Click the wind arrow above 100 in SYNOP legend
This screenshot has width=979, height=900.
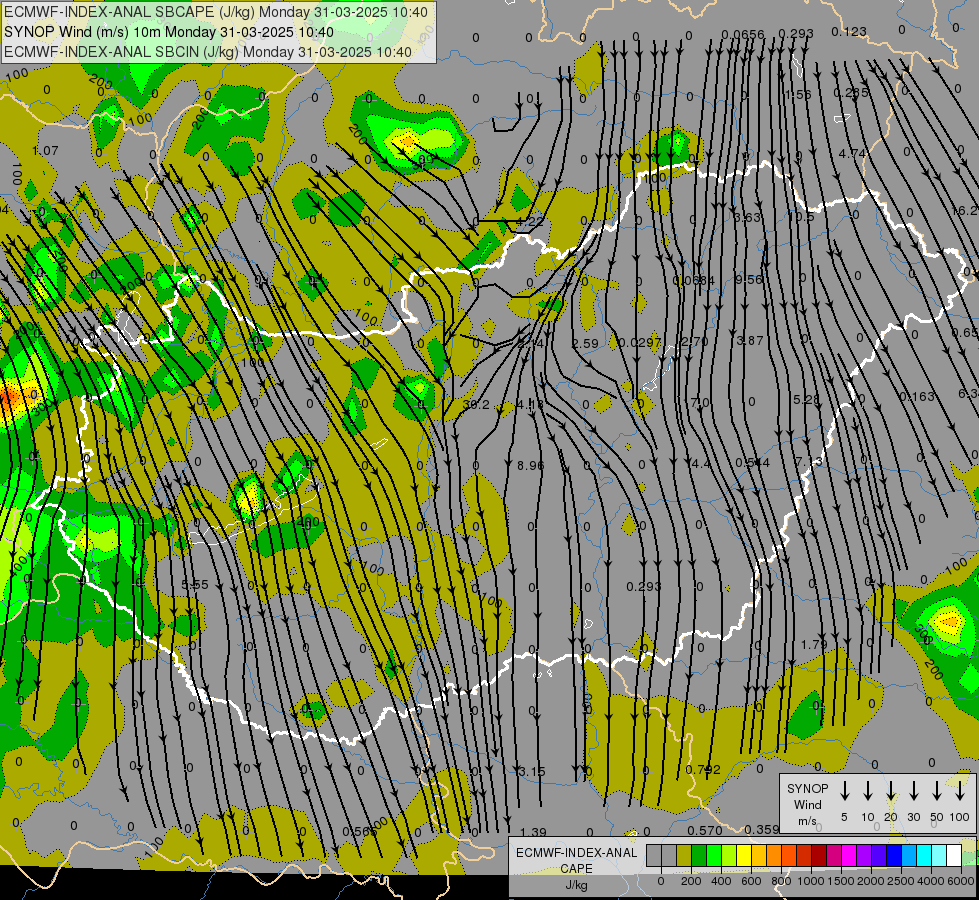pyautogui.click(x=960, y=791)
